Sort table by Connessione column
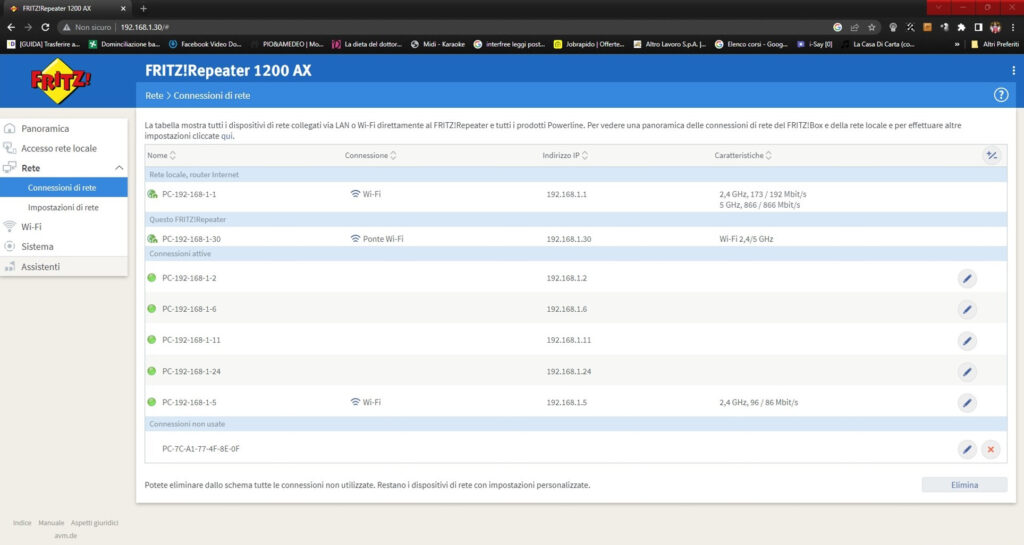1024x545 pixels. (370, 155)
